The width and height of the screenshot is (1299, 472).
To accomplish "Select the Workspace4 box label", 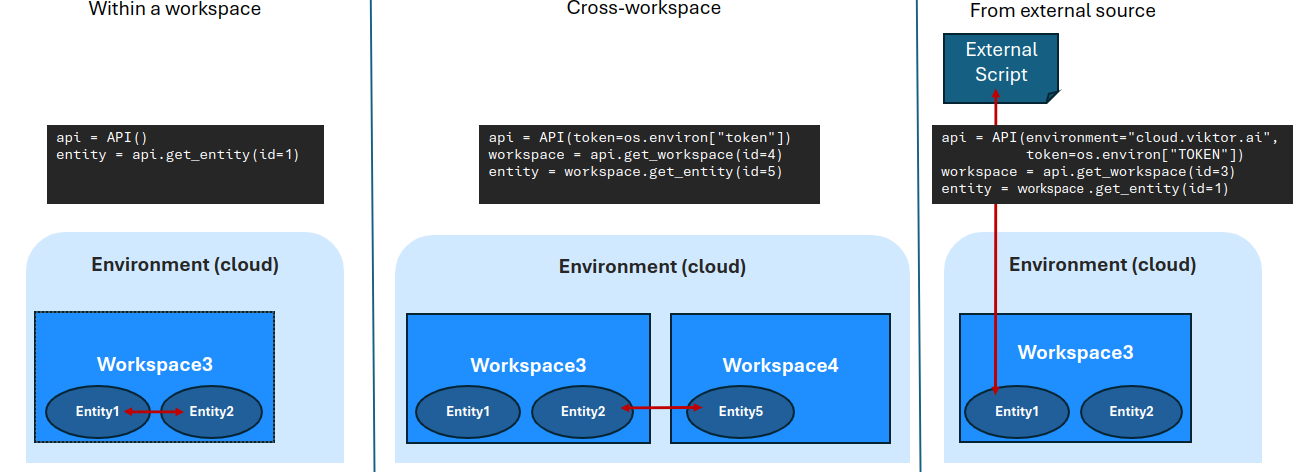I will (x=780, y=365).
